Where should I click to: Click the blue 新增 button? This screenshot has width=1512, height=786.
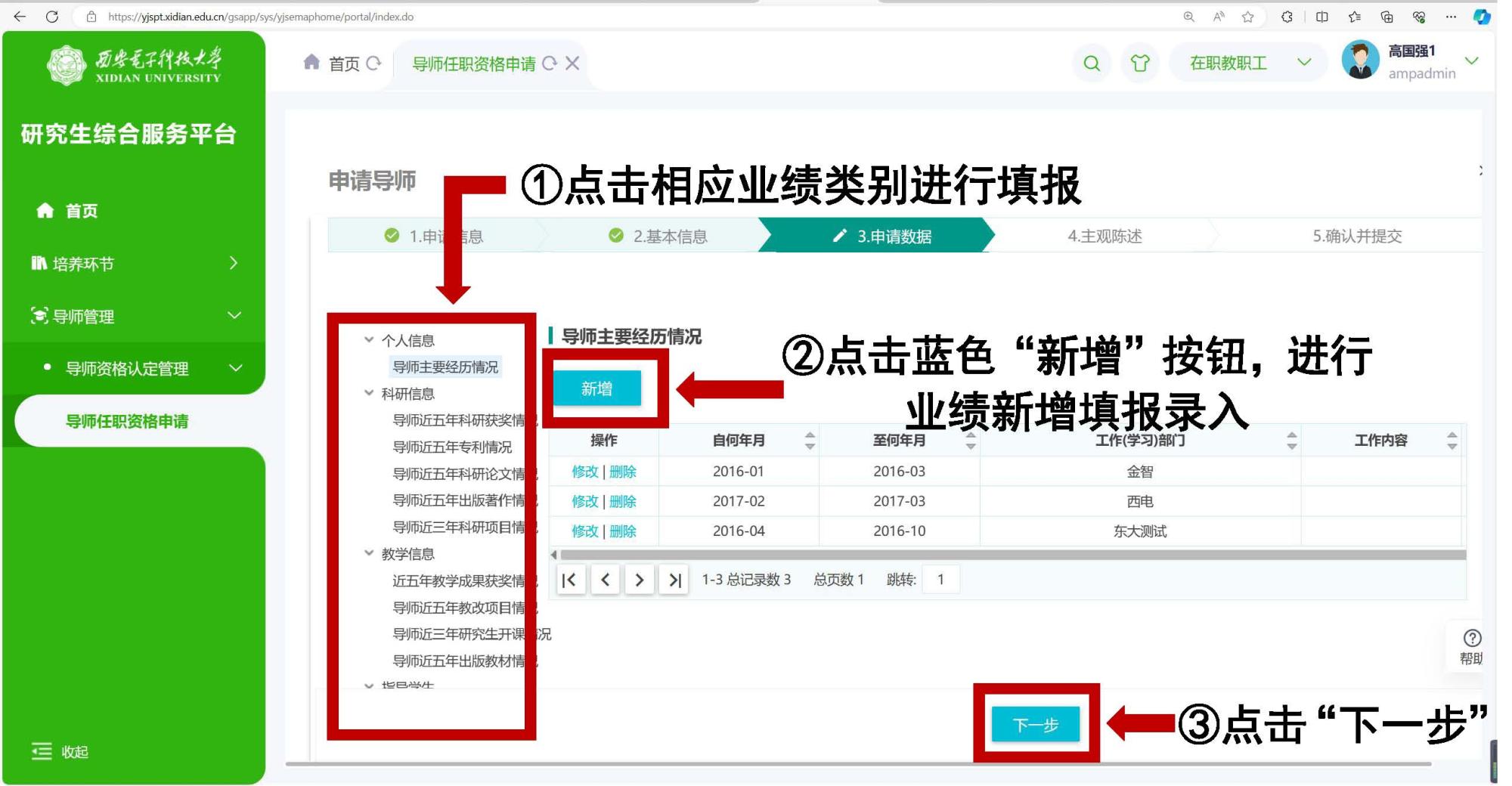pos(596,388)
